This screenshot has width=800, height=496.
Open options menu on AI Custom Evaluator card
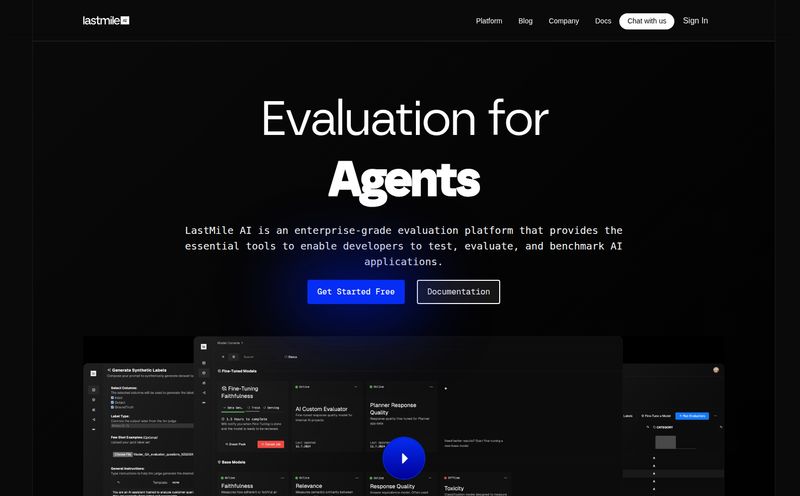[x=356, y=387]
